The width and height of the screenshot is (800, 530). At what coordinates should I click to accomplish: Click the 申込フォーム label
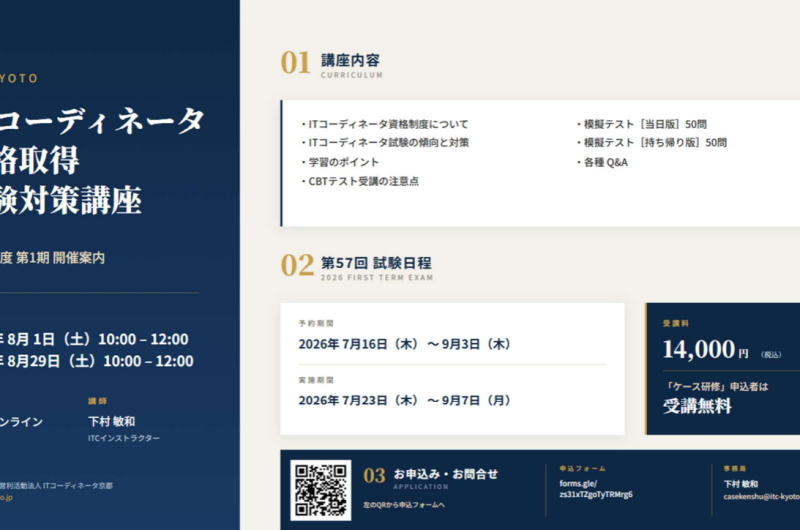[x=582, y=468]
